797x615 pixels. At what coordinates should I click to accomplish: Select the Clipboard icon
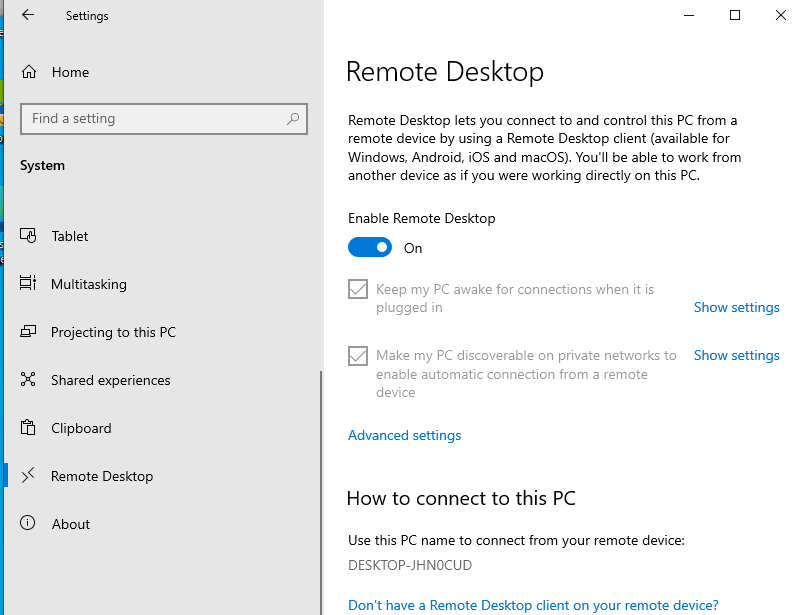point(28,427)
